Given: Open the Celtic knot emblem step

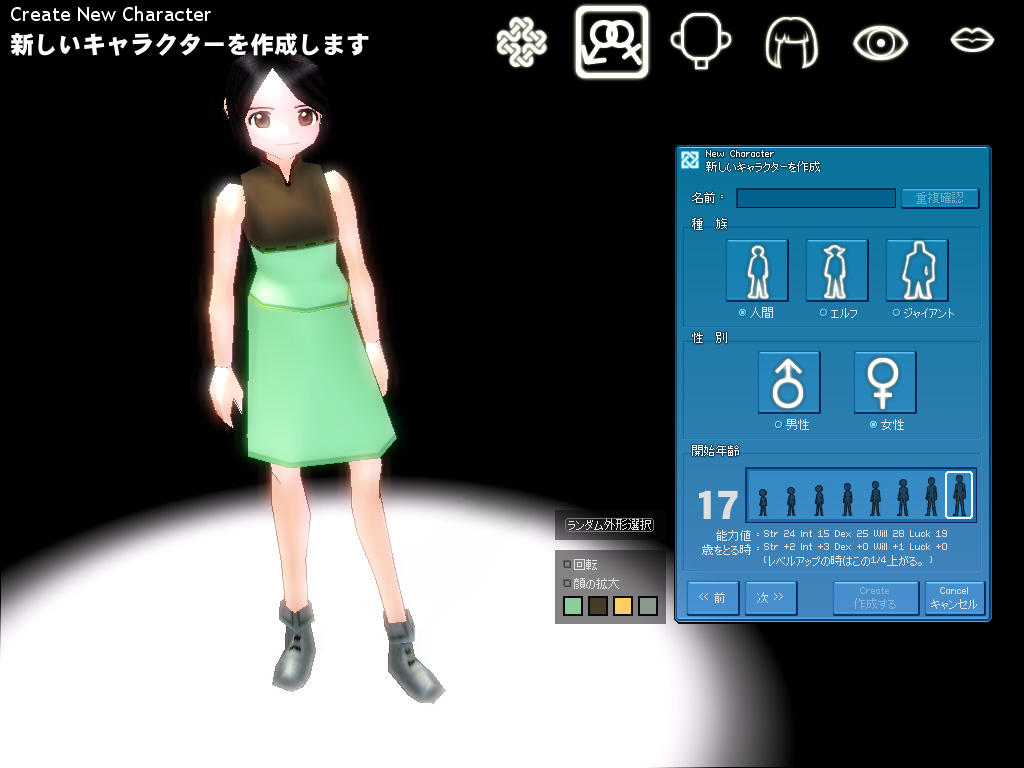Looking at the screenshot, I should 522,42.
